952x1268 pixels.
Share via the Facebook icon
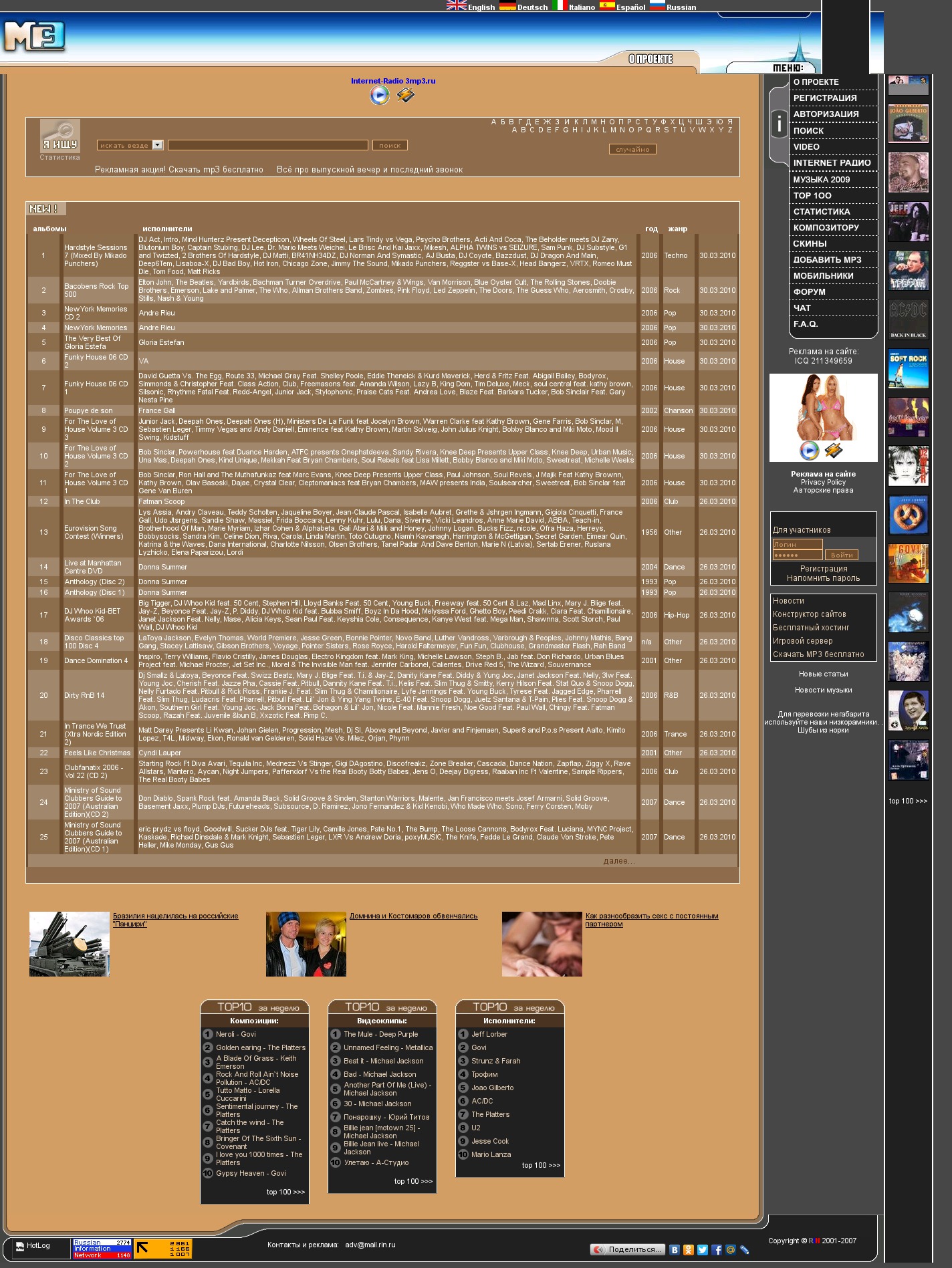(x=717, y=1249)
